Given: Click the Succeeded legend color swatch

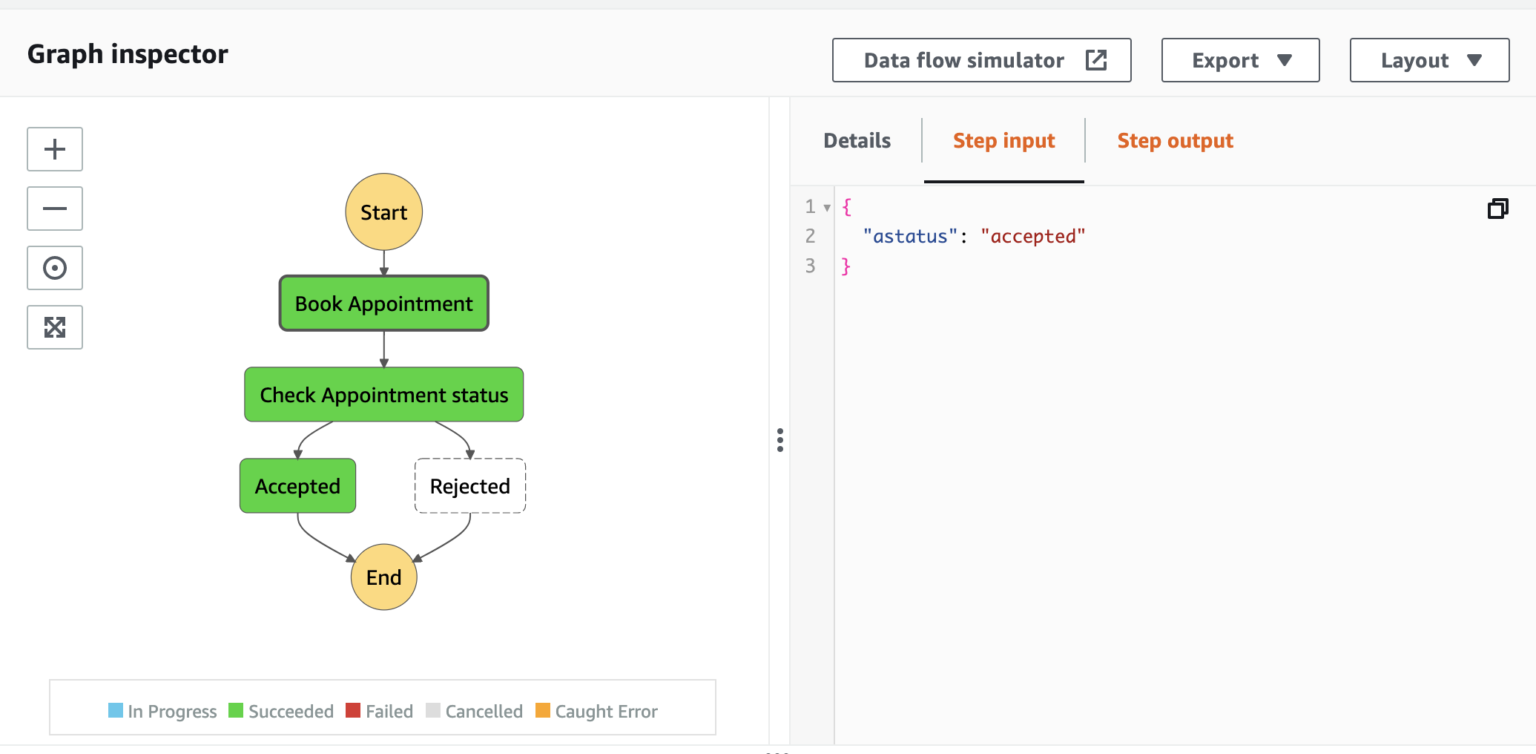Looking at the screenshot, I should click(236, 710).
